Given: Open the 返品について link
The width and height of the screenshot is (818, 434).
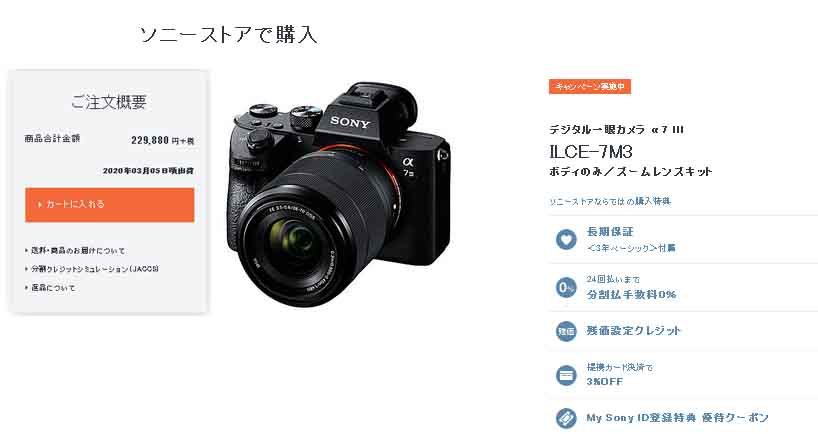Looking at the screenshot, I should click(x=53, y=287).
